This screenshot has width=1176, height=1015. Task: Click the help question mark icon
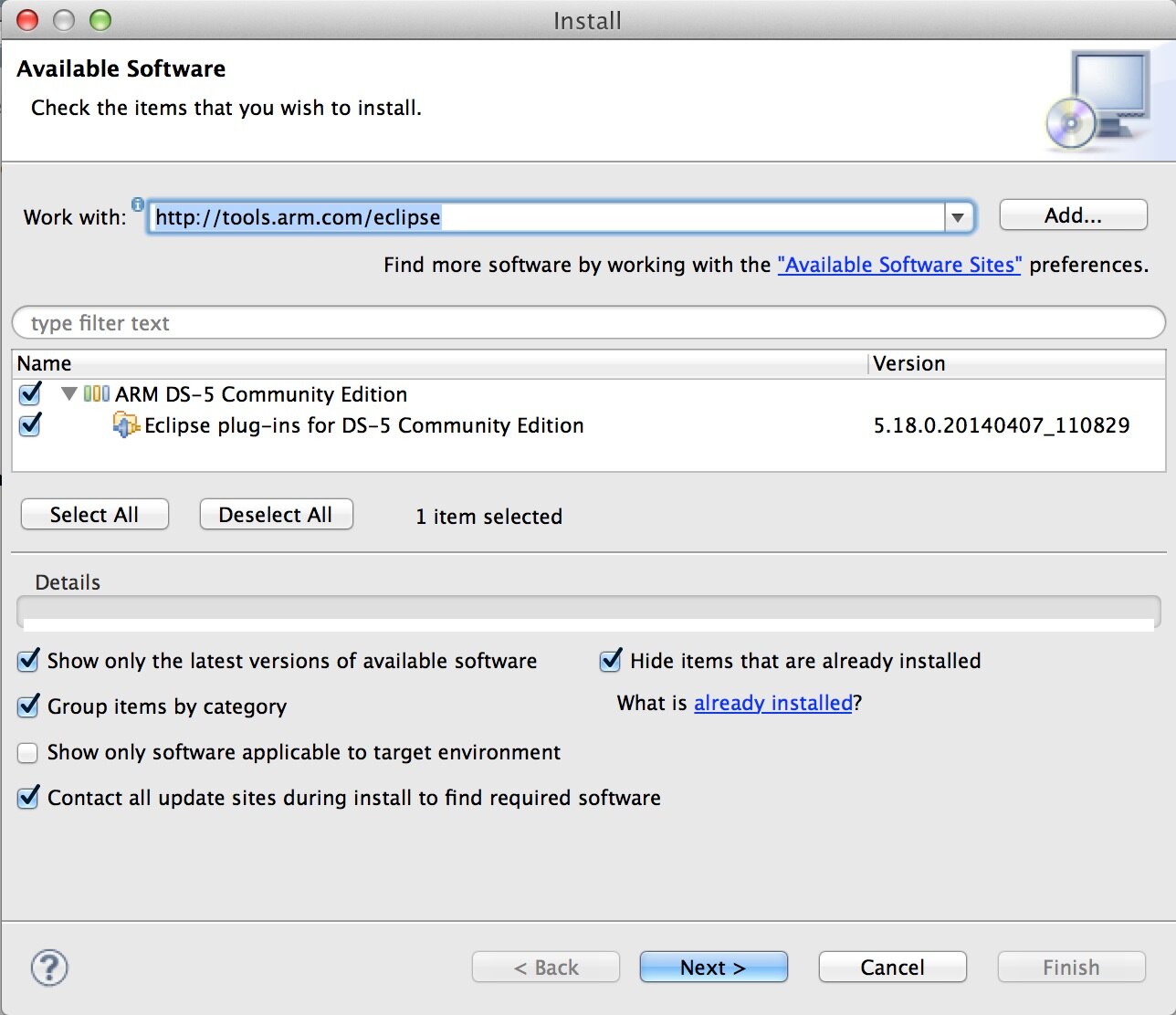point(49,968)
